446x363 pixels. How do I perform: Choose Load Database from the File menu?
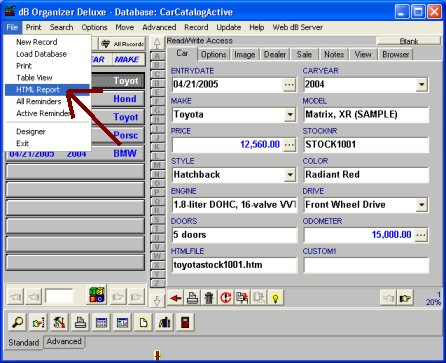click(x=47, y=54)
